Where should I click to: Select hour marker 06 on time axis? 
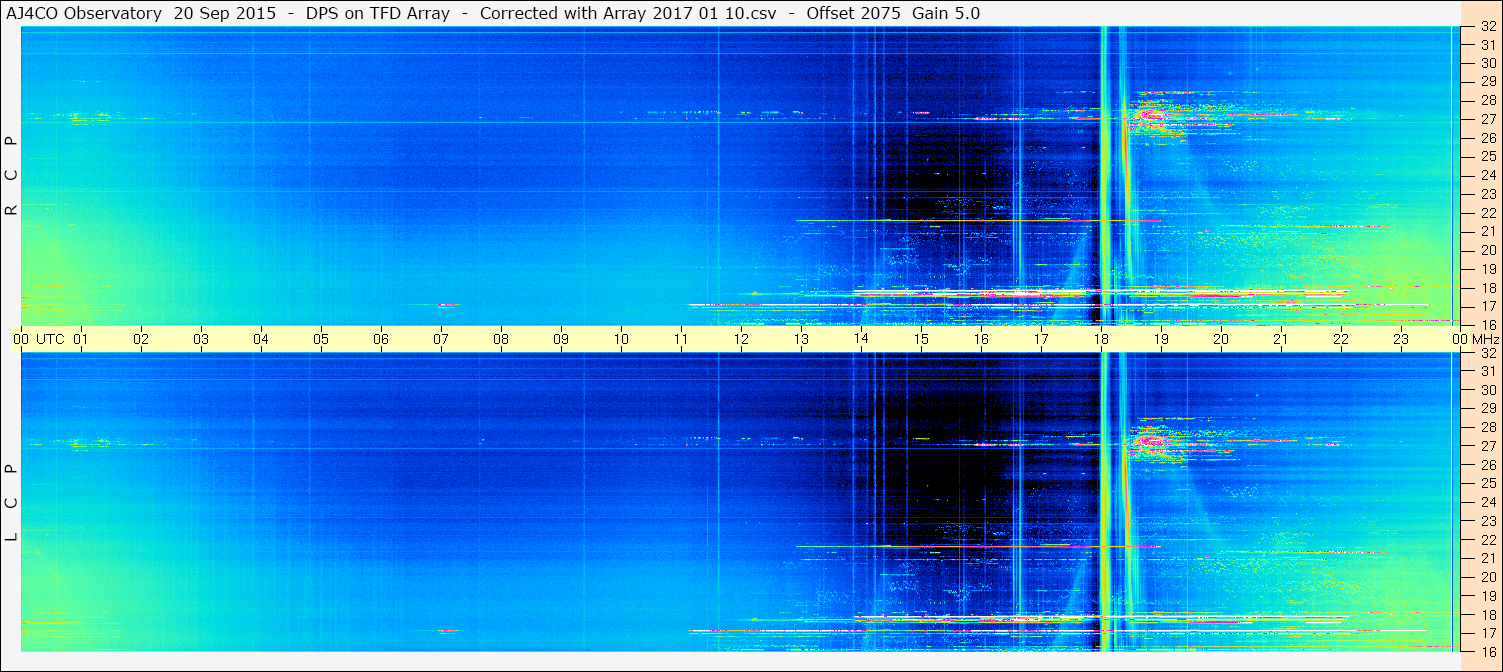tap(381, 339)
